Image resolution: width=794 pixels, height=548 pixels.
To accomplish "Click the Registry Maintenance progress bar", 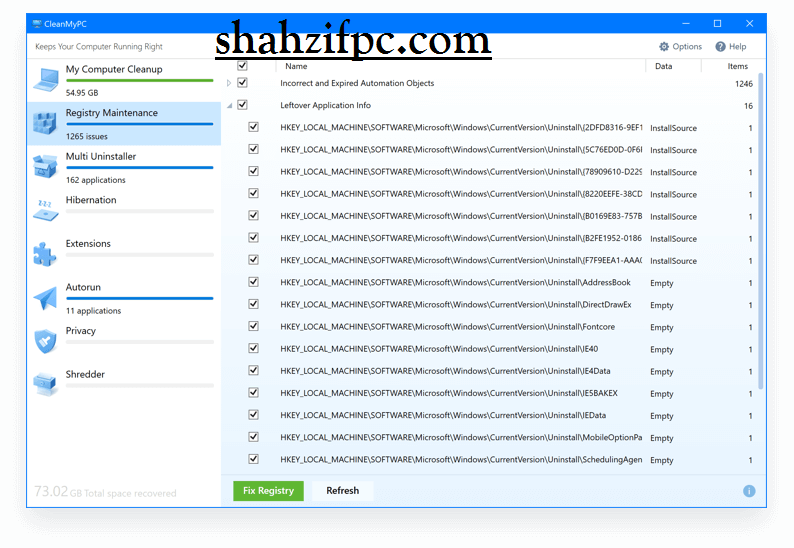I will pyautogui.click(x=139, y=124).
